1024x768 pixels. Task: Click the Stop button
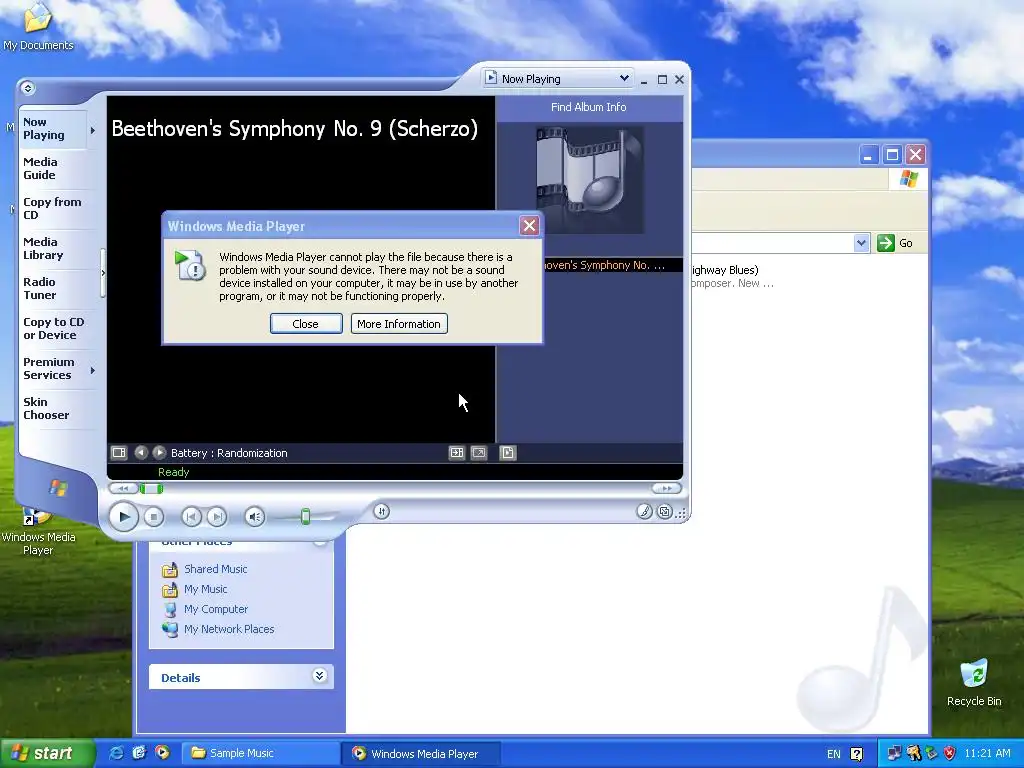pos(153,517)
